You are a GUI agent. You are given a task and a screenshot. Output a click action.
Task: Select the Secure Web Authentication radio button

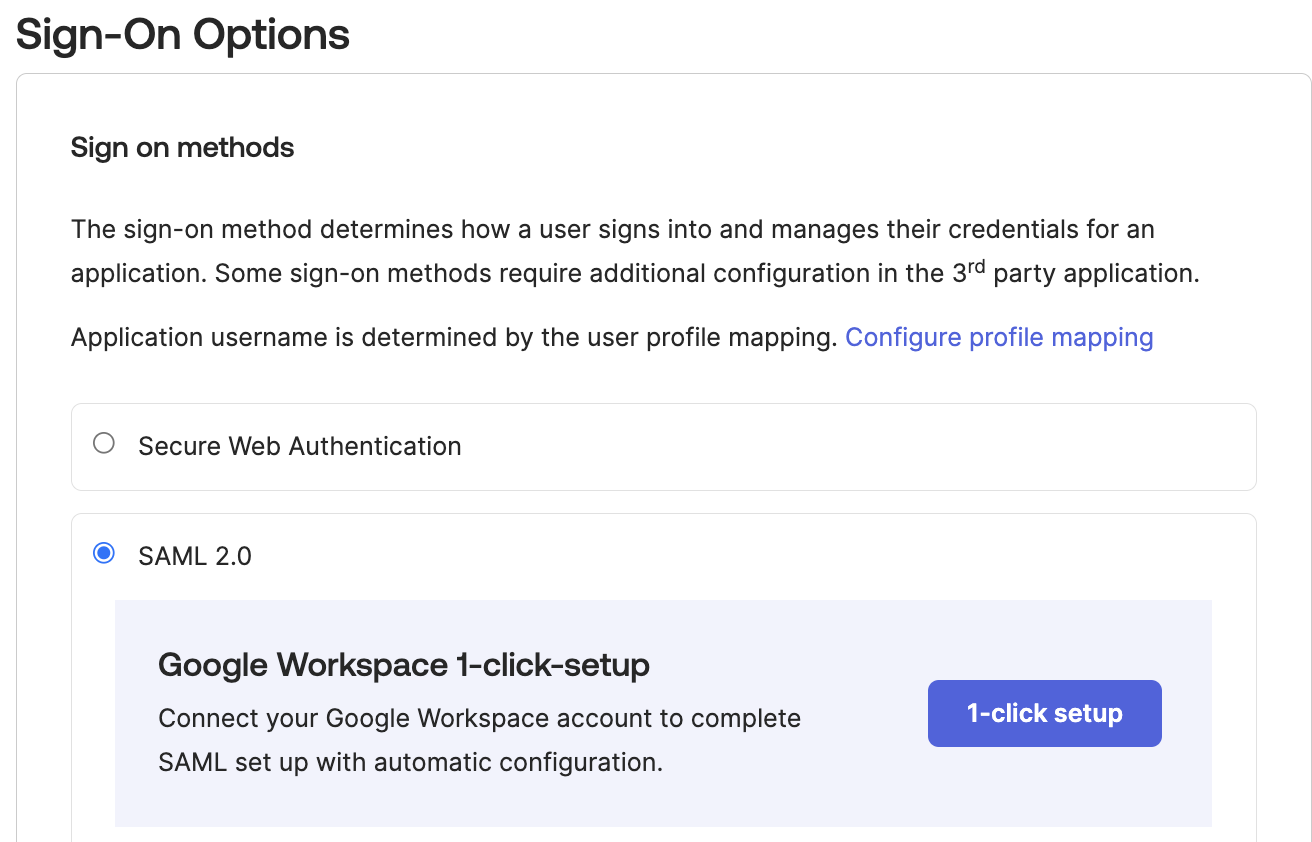click(x=103, y=443)
